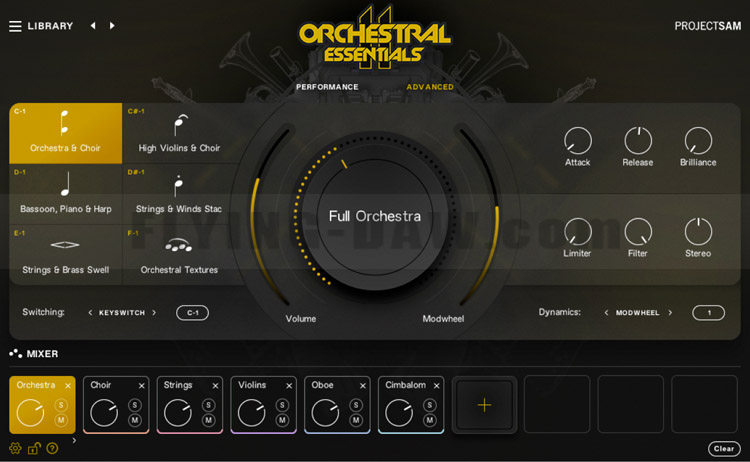Viewport: 750px width, 462px height.
Task: Select the Bassoon, Piano & Harp articulation
Action: [x=66, y=194]
